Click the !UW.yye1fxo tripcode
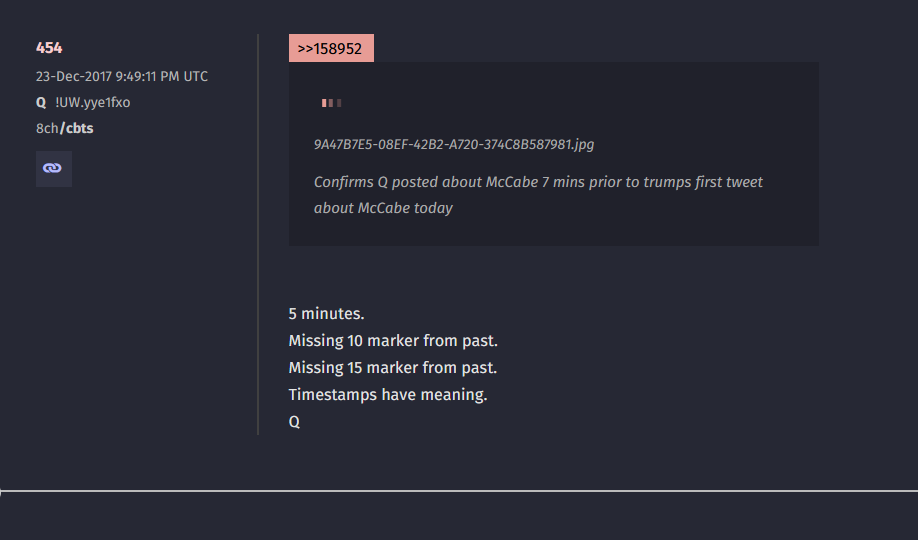 coord(93,102)
